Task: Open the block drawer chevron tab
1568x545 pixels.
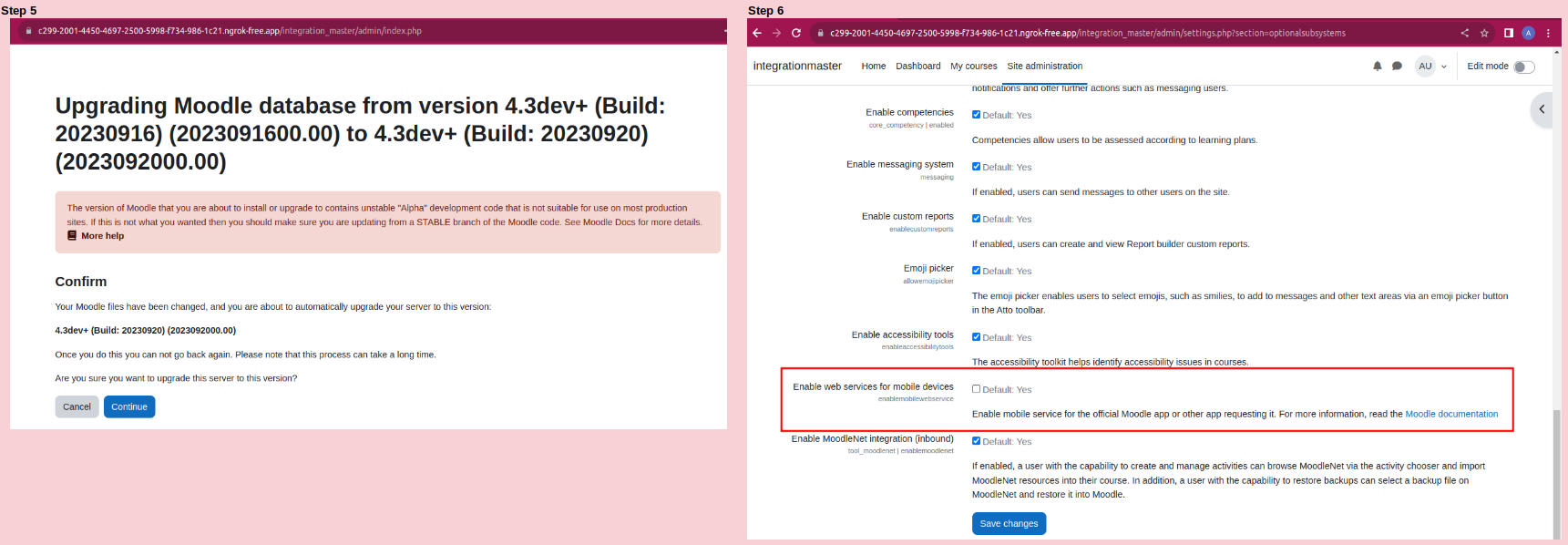Action: coord(1542,109)
